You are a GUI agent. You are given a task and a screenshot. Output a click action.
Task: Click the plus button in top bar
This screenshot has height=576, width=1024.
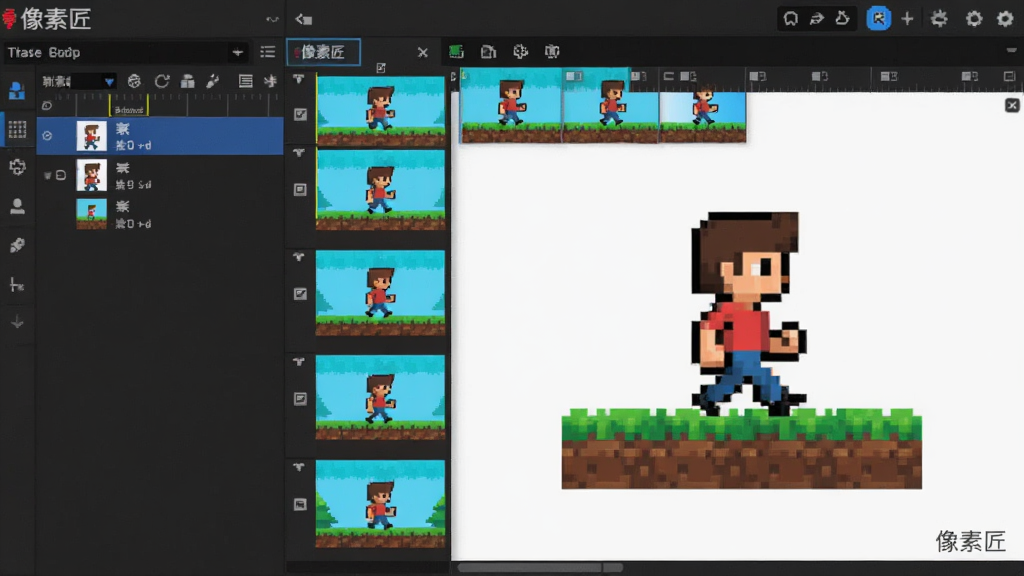pyautogui.click(x=907, y=18)
